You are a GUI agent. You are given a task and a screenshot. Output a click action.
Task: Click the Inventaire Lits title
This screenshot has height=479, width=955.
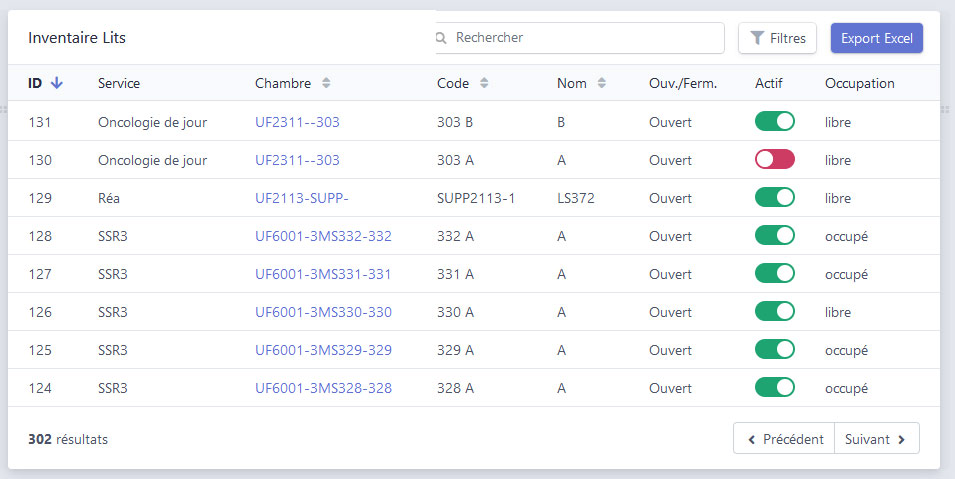point(77,38)
